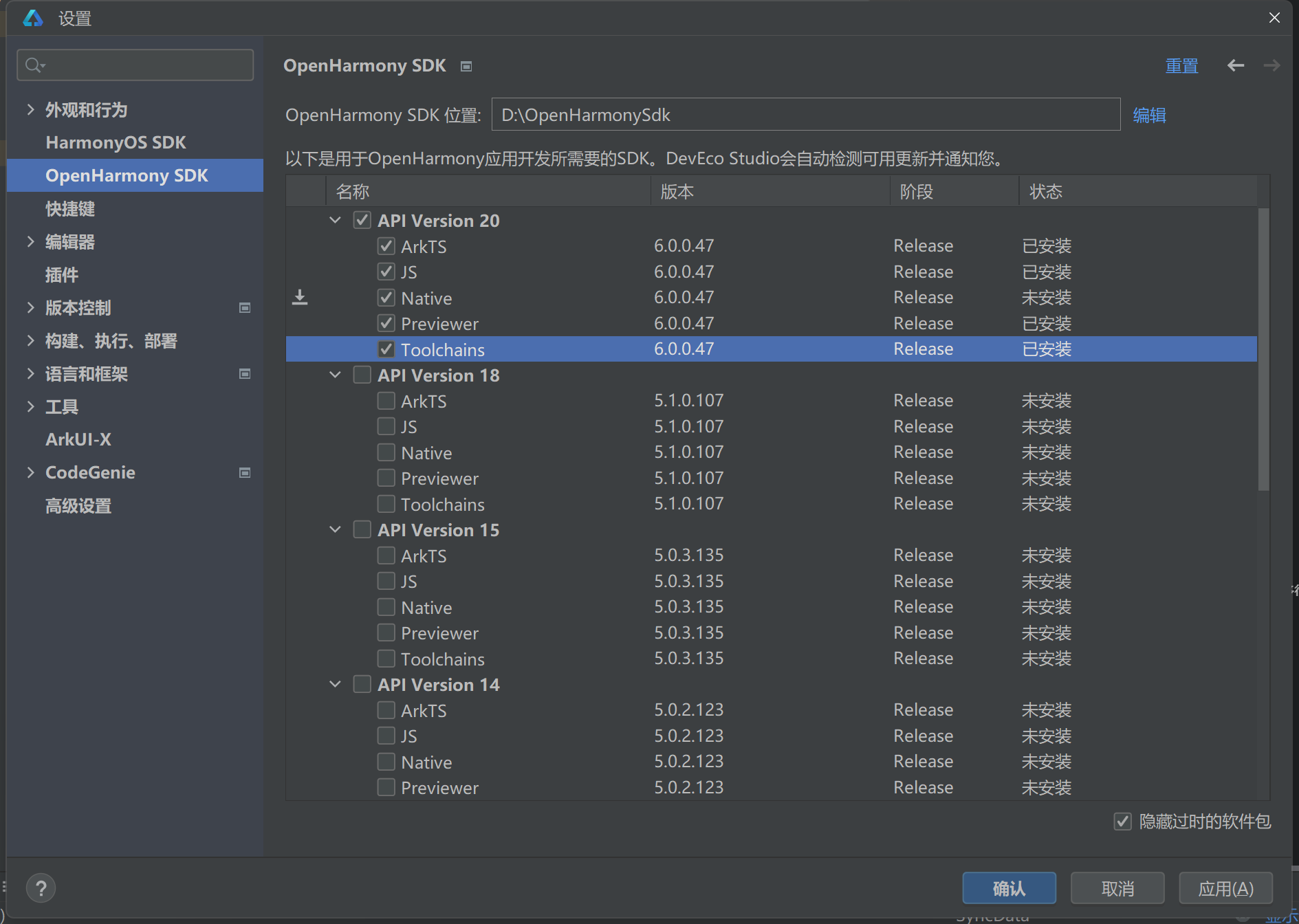1299x924 pixels.
Task: Click the 阶段 column header
Action: coord(954,191)
